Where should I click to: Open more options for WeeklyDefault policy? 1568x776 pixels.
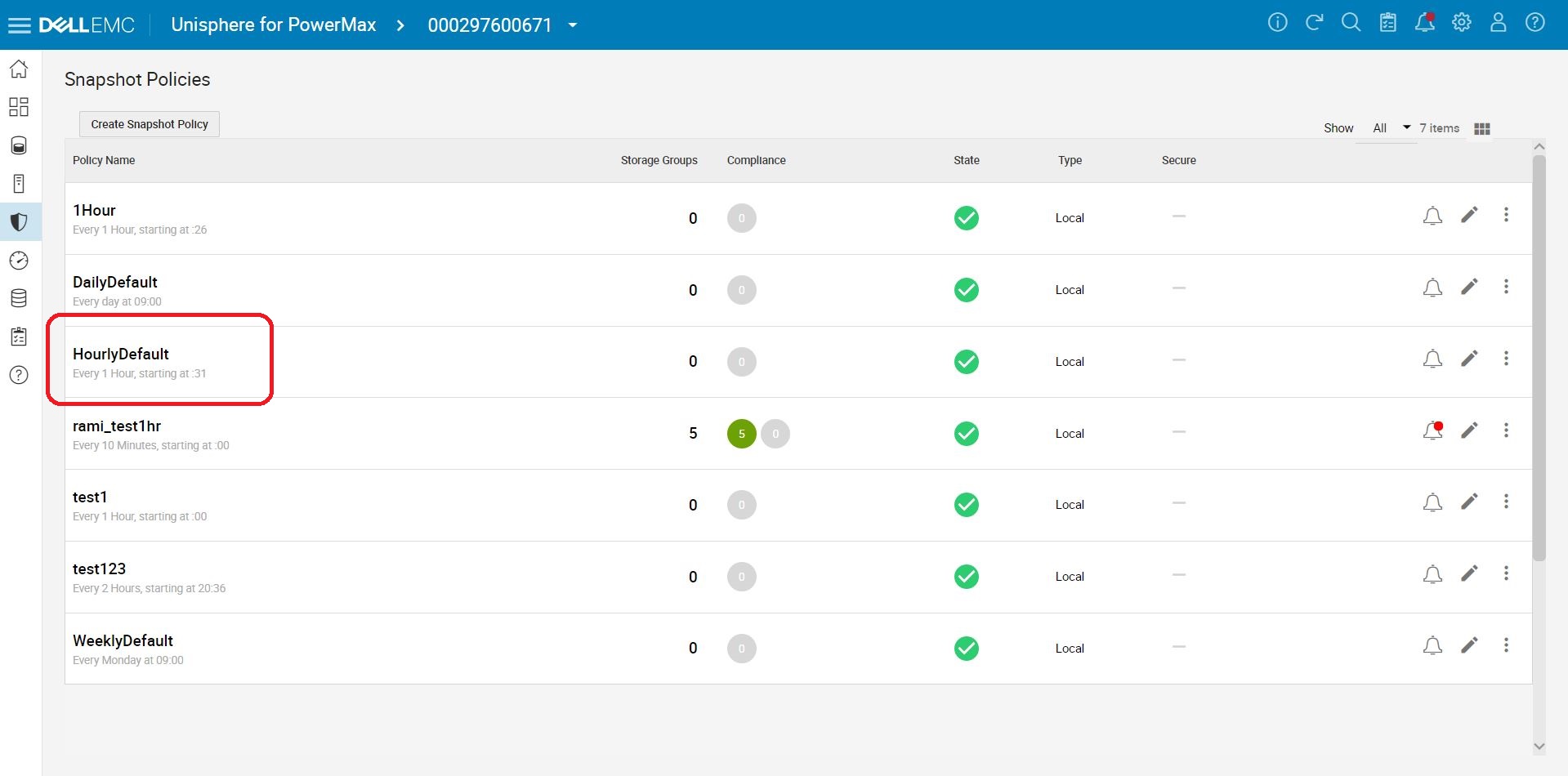coord(1506,645)
